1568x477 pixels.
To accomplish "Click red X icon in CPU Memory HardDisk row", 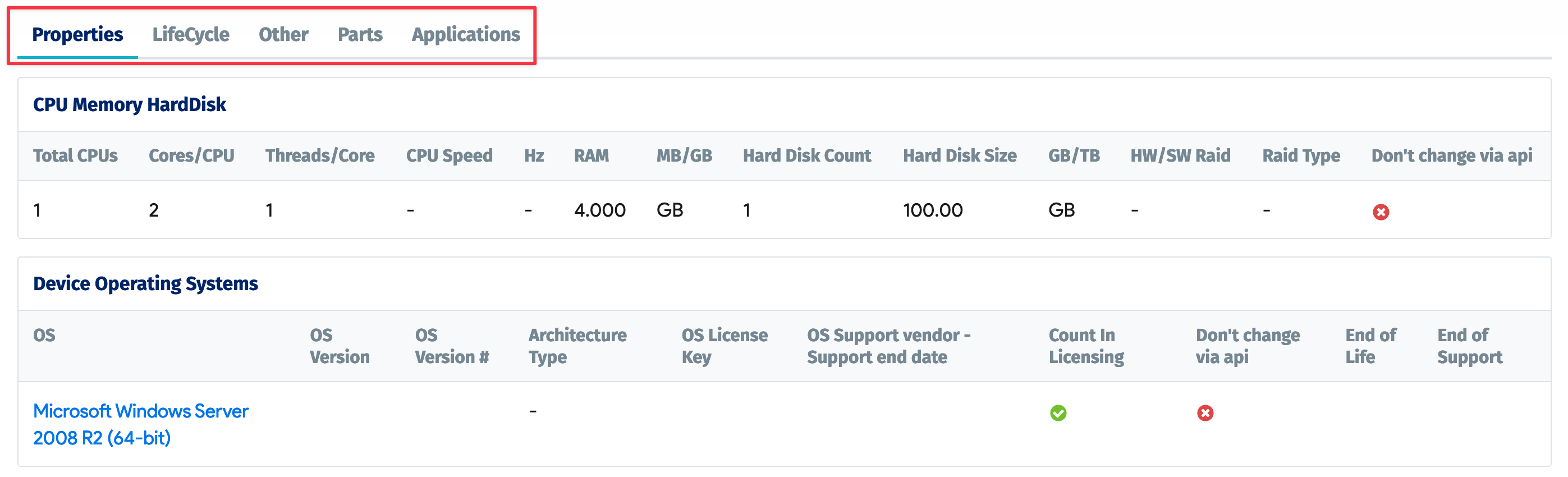I will tap(1381, 212).
